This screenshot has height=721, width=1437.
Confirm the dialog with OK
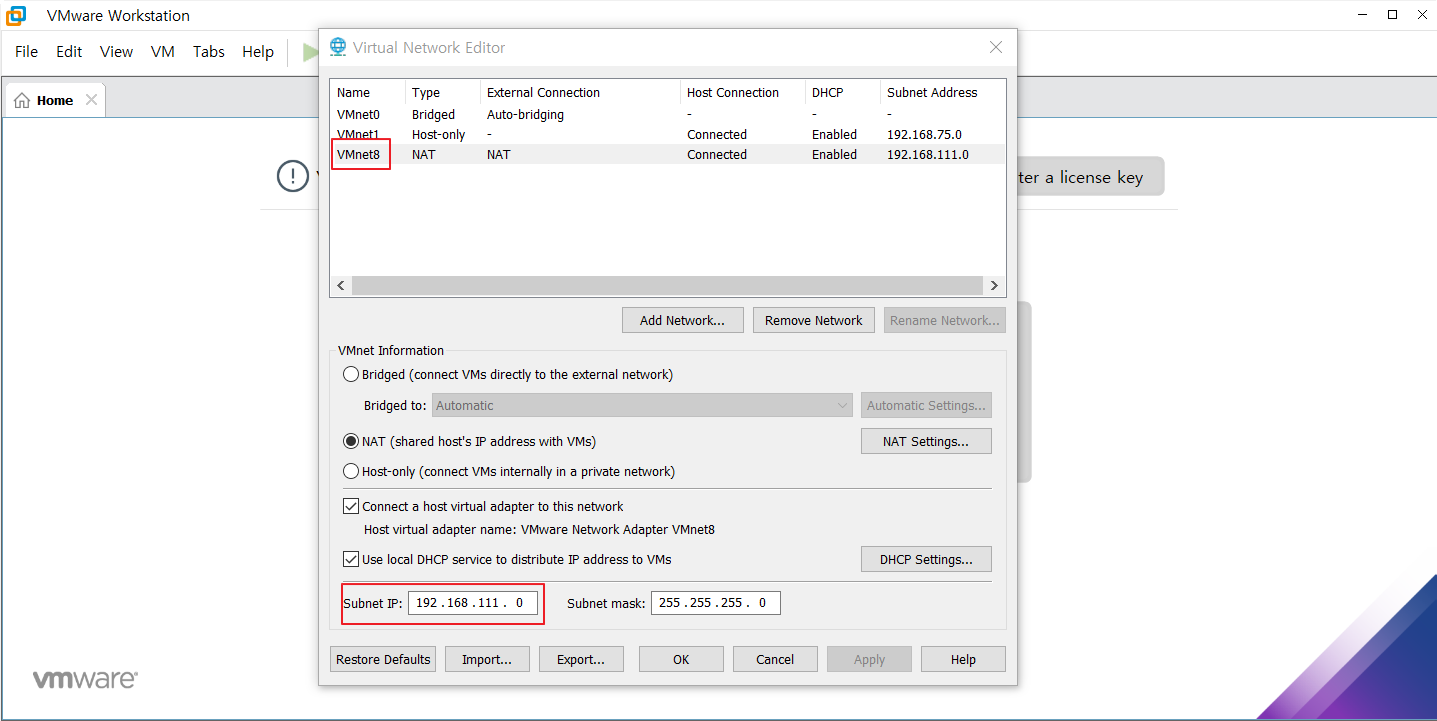click(681, 659)
